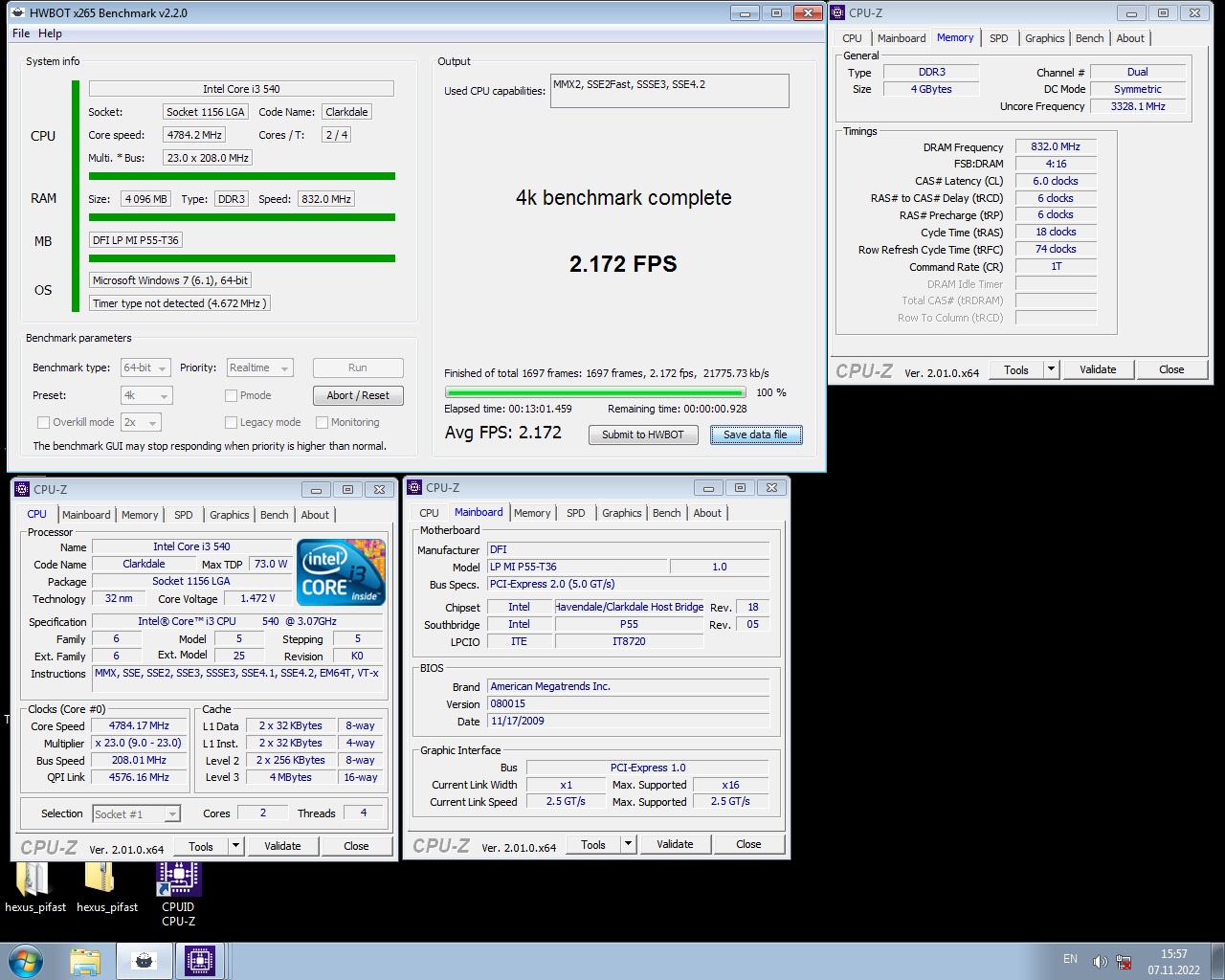The width and height of the screenshot is (1225, 980).
Task: Enable the Monitoring checkbox
Action: [x=323, y=422]
